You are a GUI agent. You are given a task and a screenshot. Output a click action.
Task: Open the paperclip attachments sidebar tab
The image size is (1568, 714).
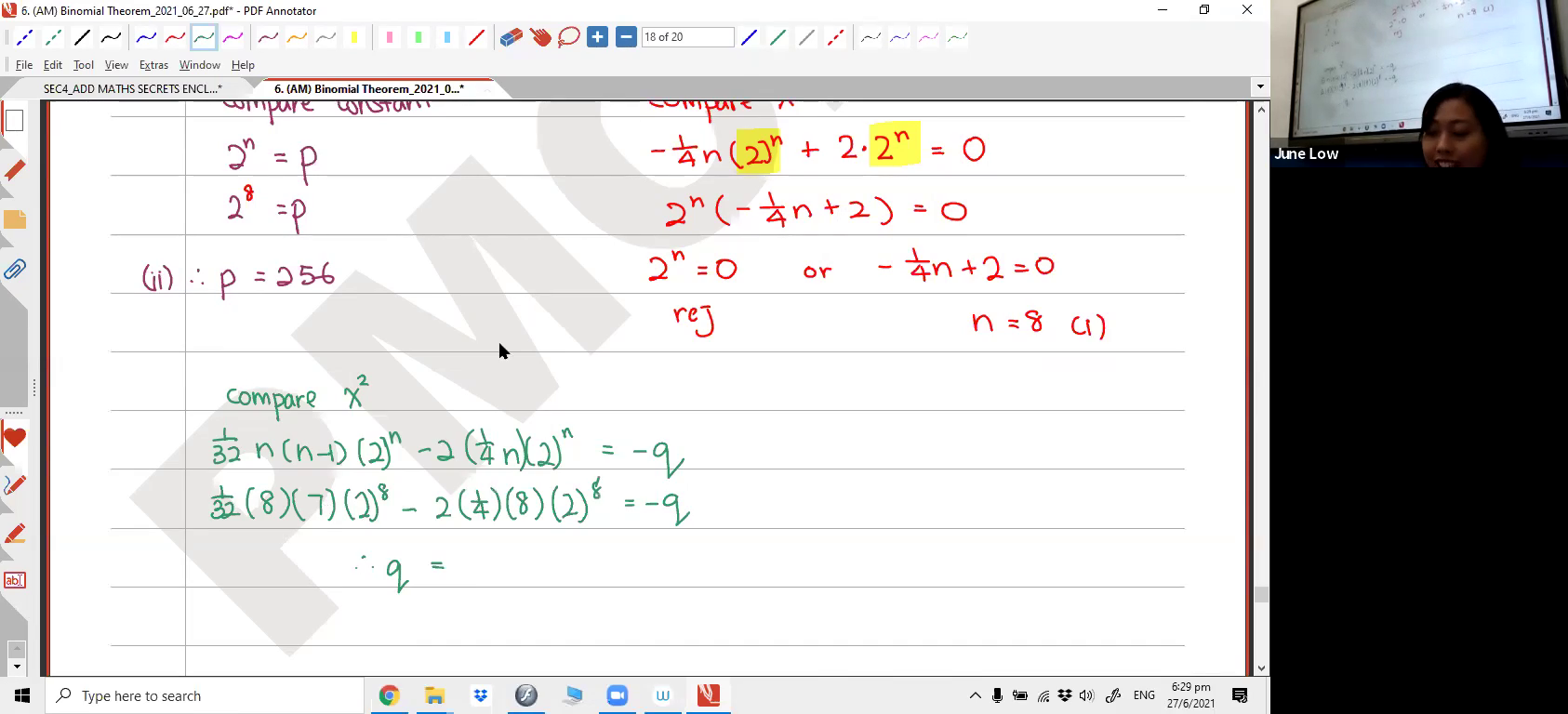point(14,271)
